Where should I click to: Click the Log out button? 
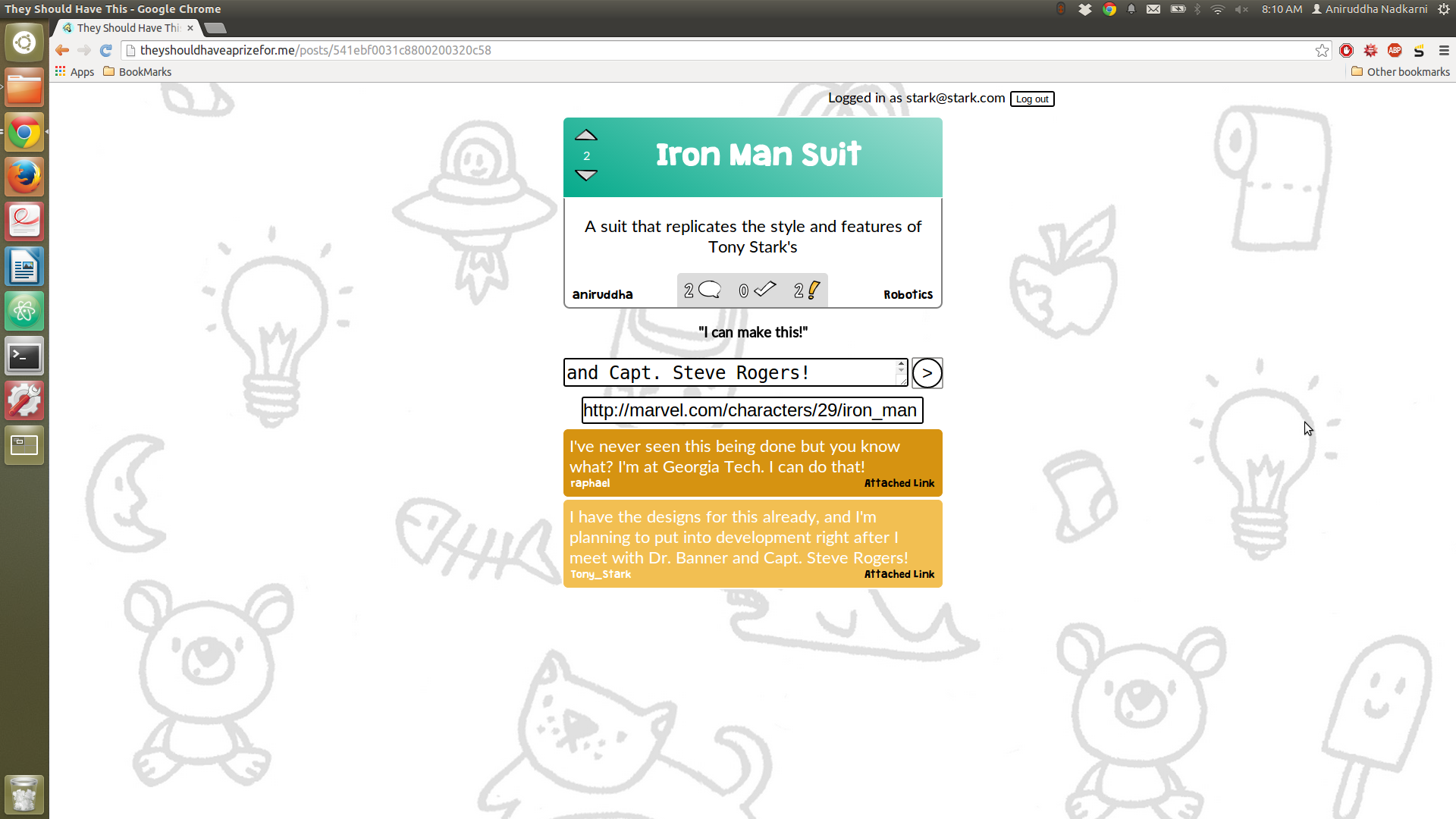(1031, 99)
